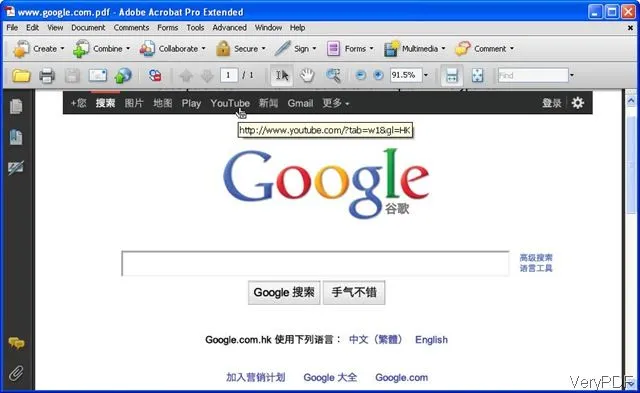Screen dimensions: 640x393
Task: Click the zoom percentage value field
Action: (405, 75)
